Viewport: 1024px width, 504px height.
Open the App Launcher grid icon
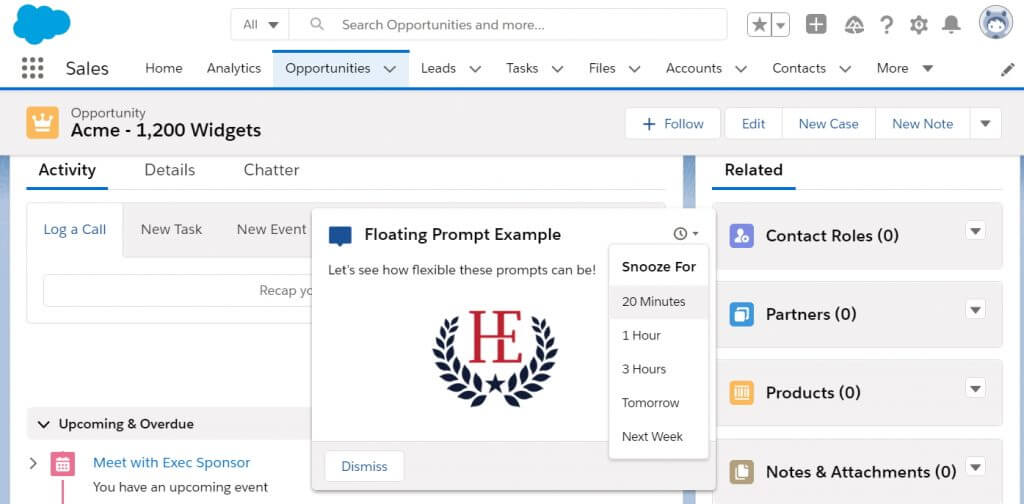tap(33, 68)
